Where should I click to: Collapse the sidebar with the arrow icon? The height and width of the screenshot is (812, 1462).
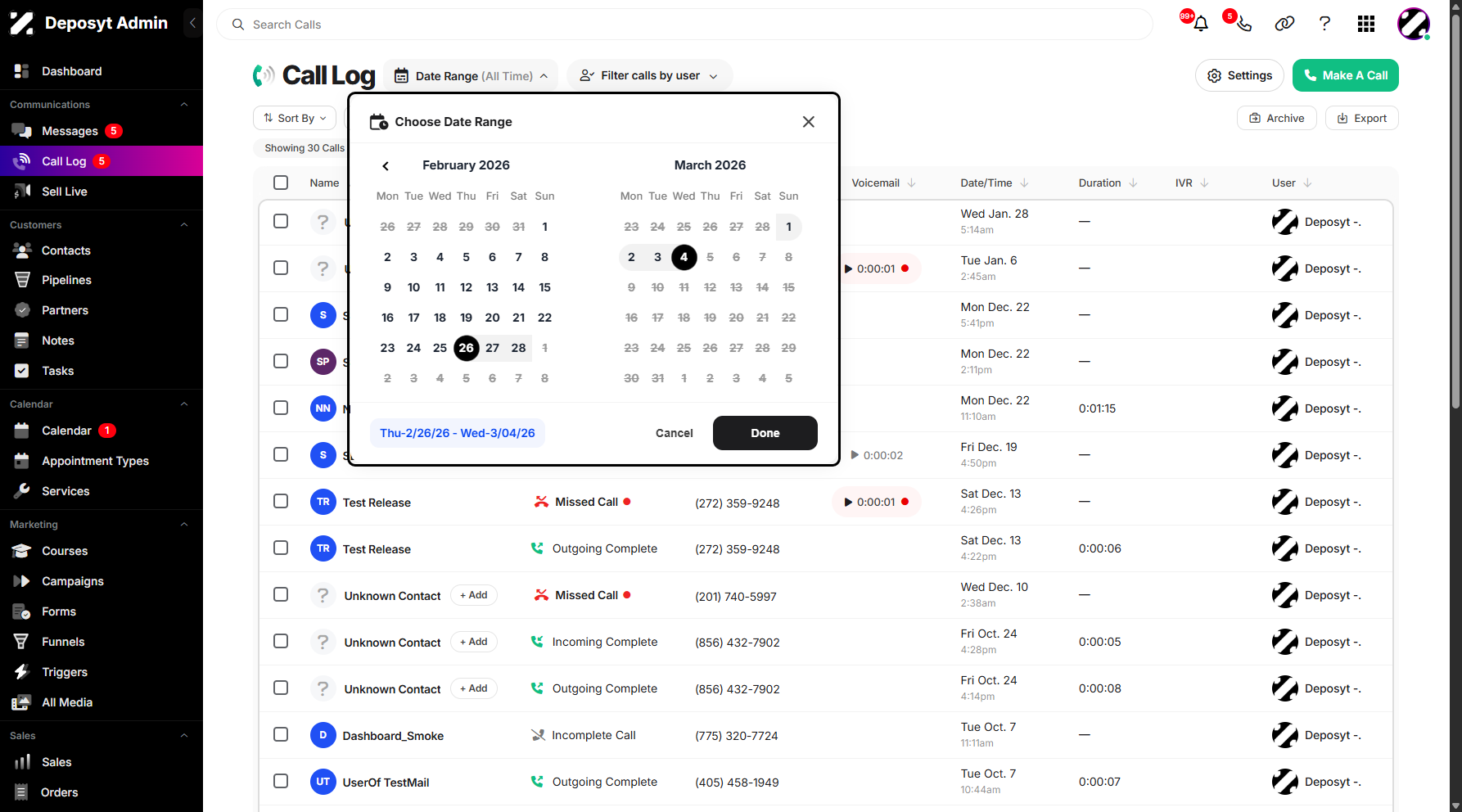click(x=192, y=23)
